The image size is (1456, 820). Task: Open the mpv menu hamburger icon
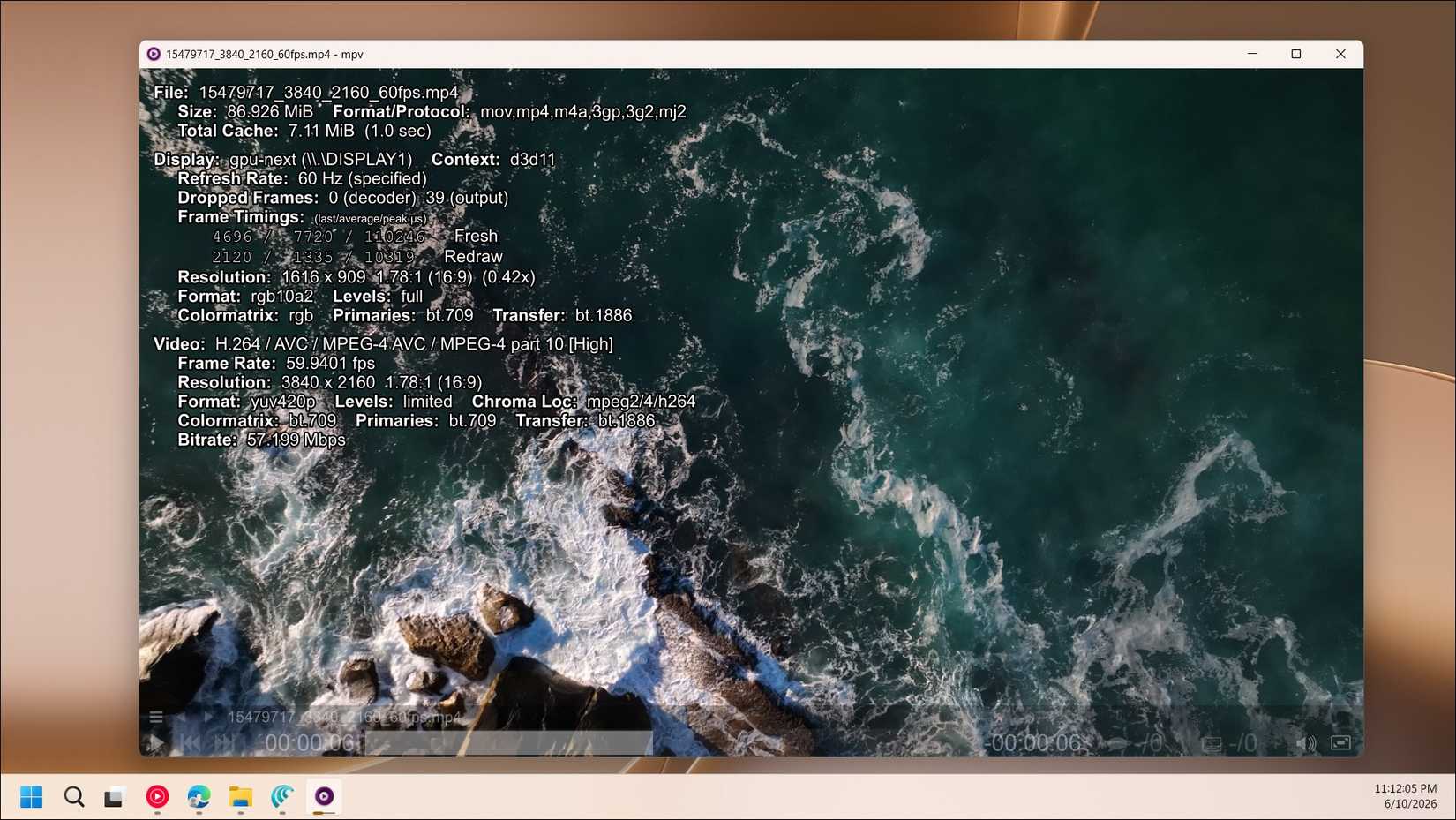[156, 717]
